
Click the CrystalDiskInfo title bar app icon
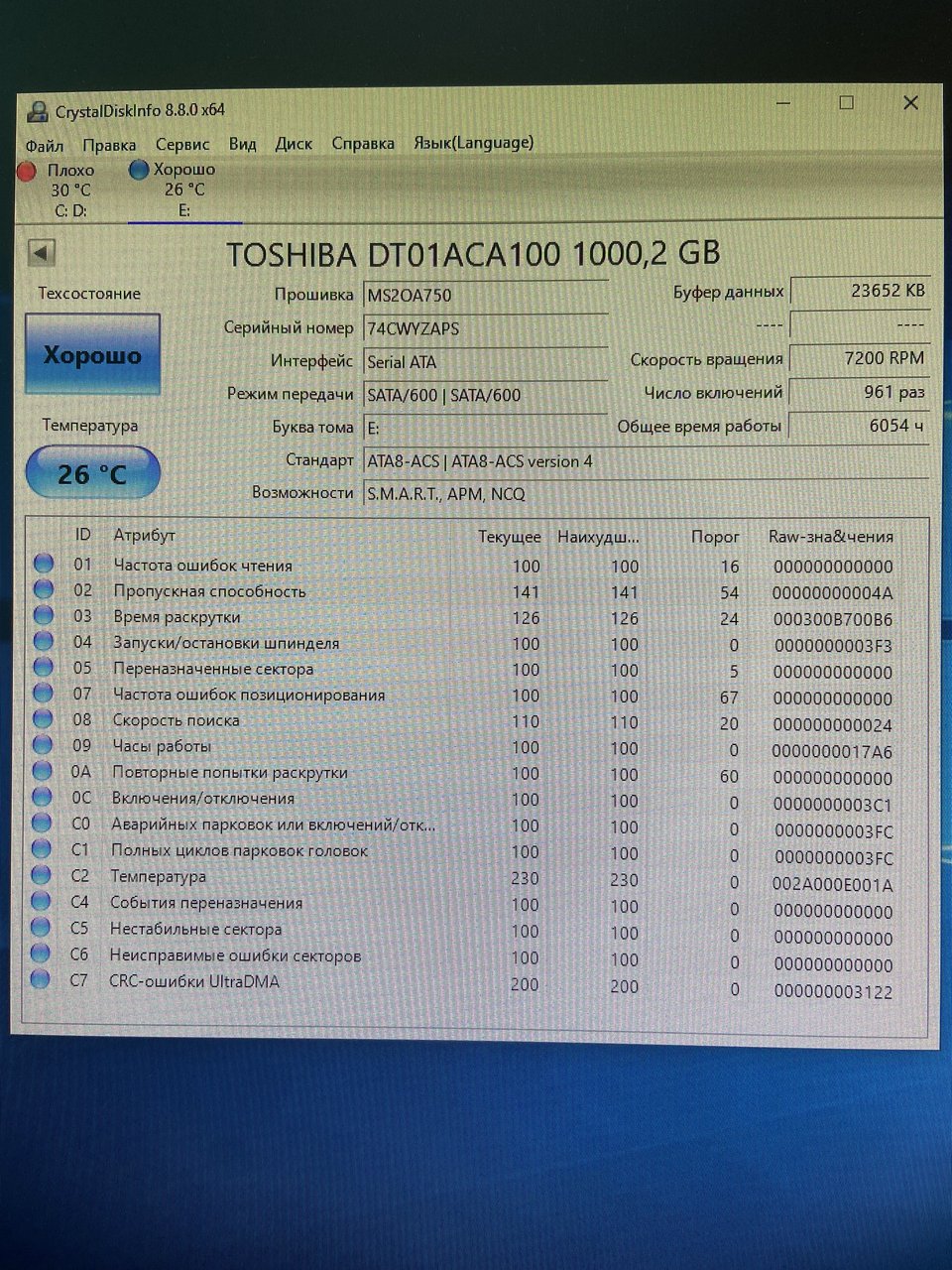click(x=38, y=111)
